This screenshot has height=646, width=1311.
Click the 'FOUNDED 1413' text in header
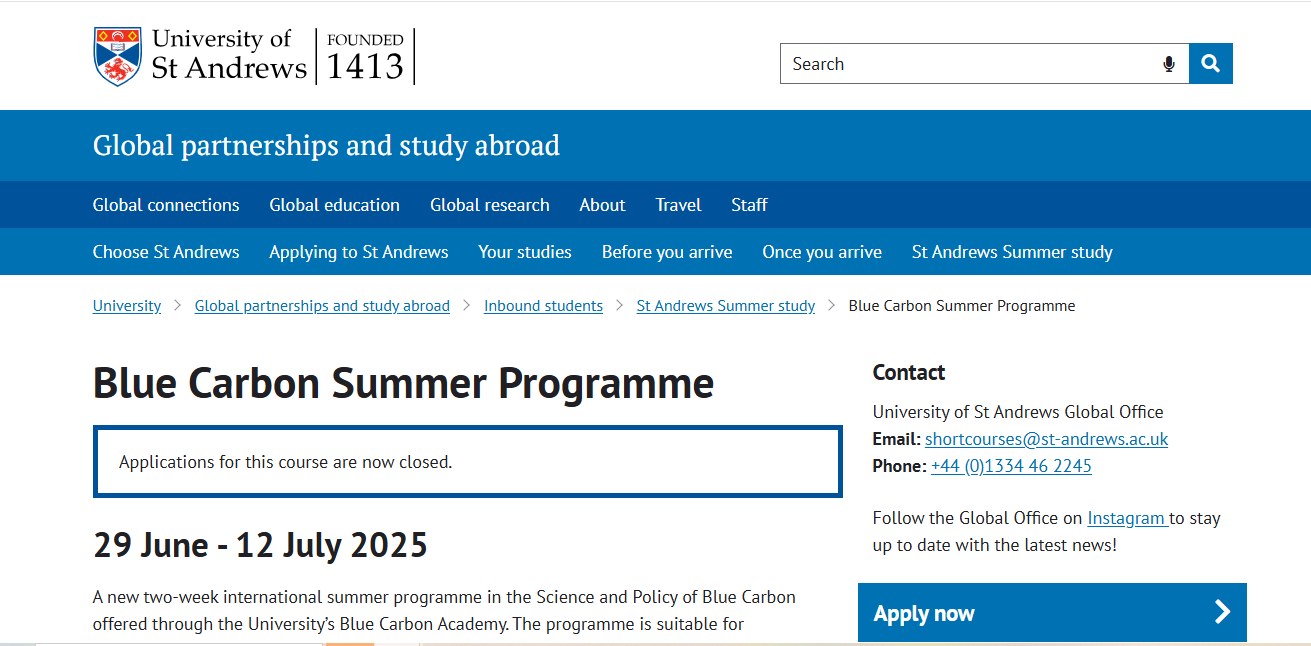[x=365, y=57]
